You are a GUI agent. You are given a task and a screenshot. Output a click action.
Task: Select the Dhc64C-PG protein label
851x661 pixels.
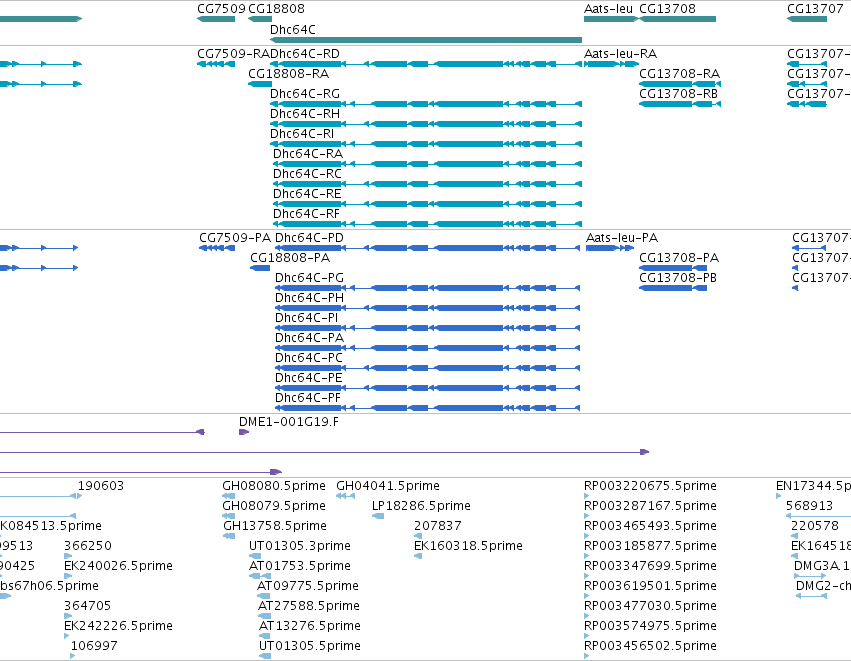(309, 278)
